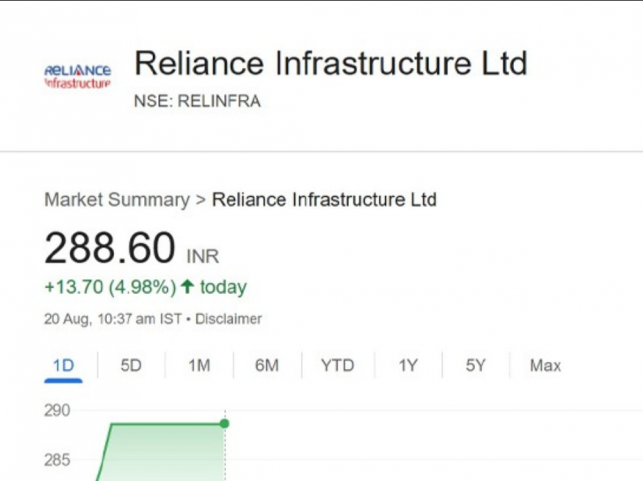Switch to the 5D chart tab
Image resolution: width=643 pixels, height=481 pixels.
tap(131, 366)
